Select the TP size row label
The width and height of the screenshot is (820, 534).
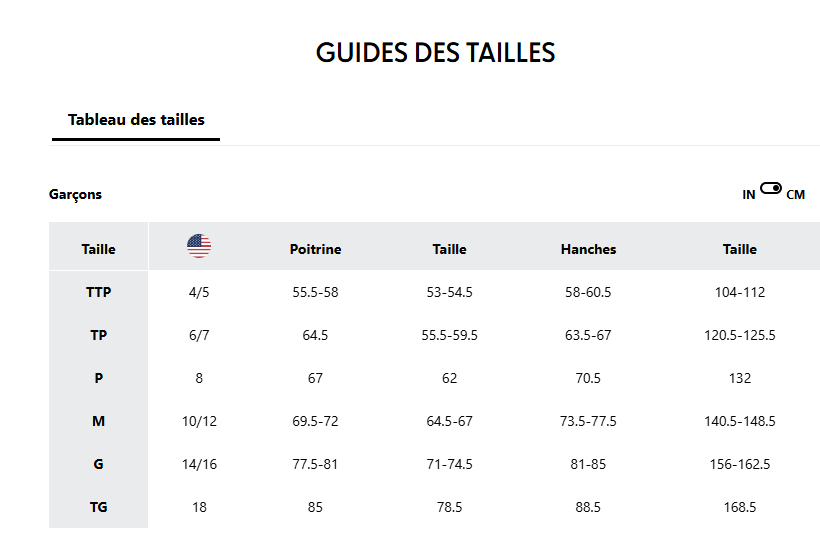click(98, 335)
